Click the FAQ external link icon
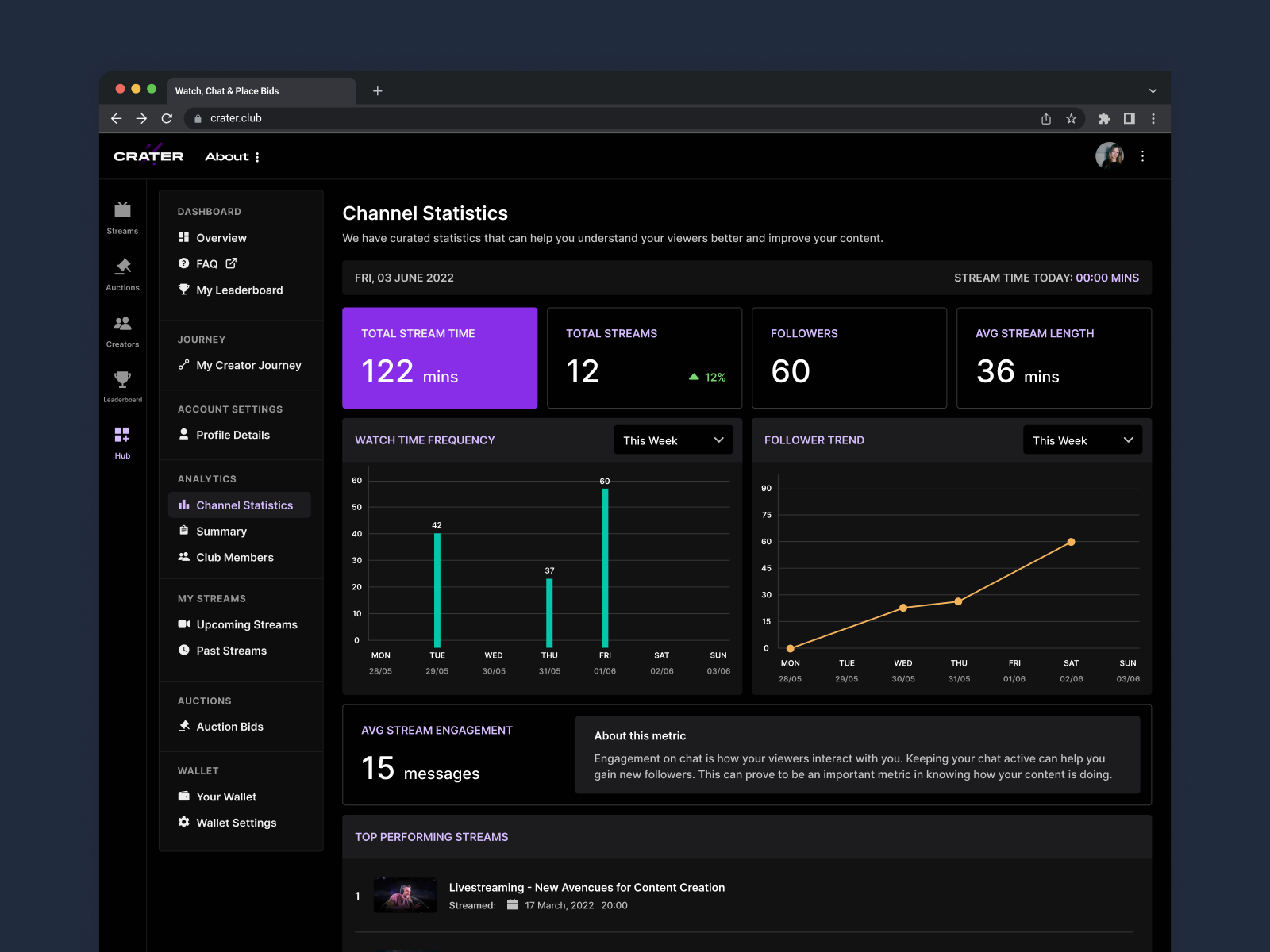Viewport: 1270px width, 952px height. pyautogui.click(x=230, y=263)
